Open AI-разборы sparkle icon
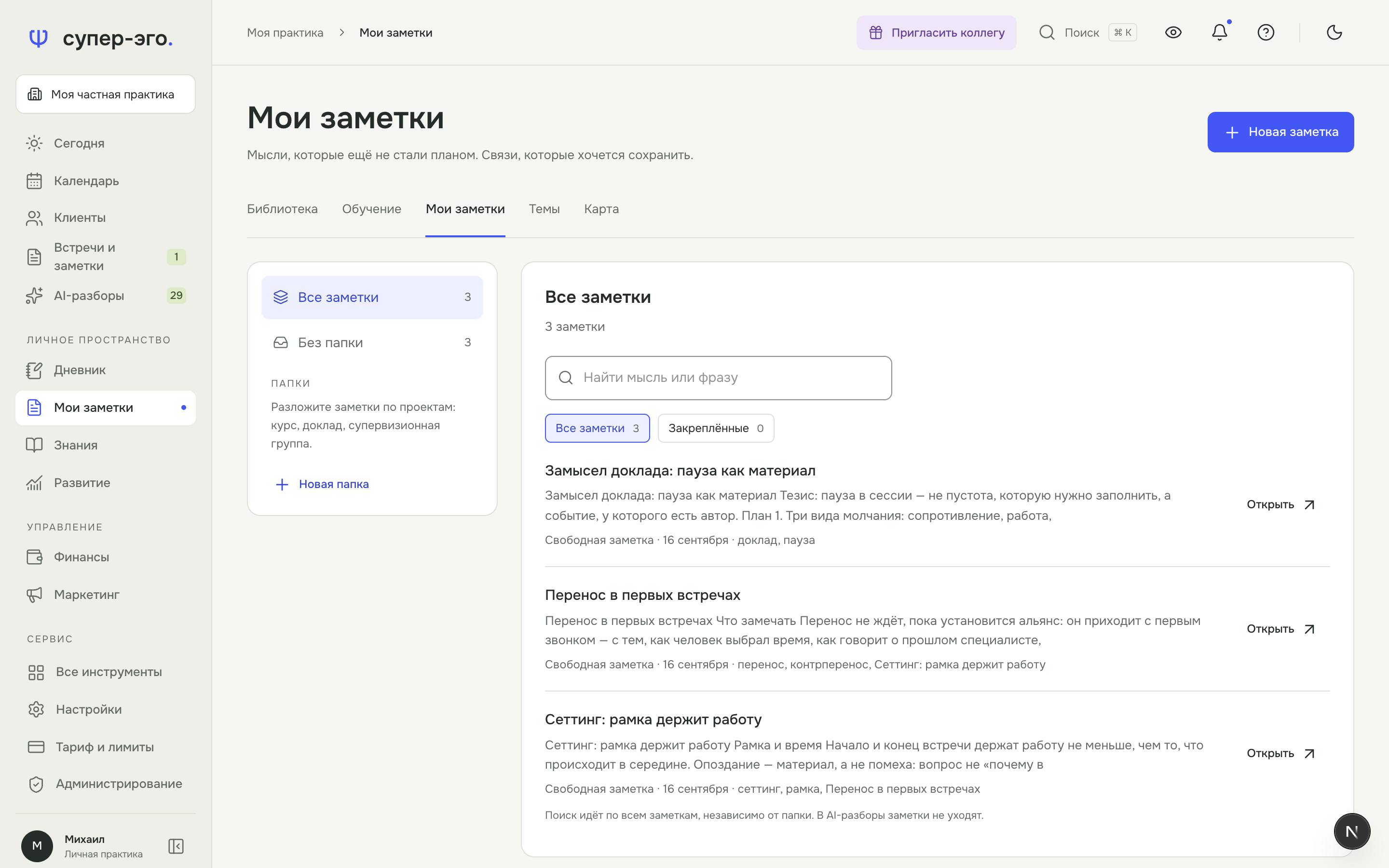Screen dimensions: 1389x868 pos(34,296)
